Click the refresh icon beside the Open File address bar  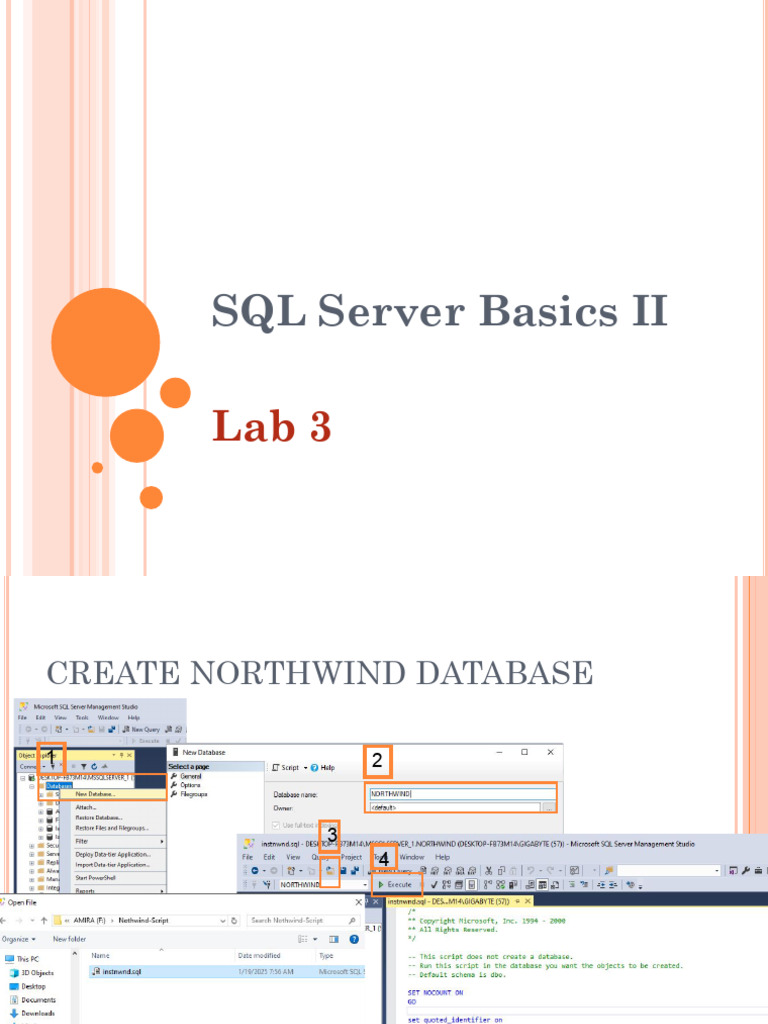pos(234,920)
